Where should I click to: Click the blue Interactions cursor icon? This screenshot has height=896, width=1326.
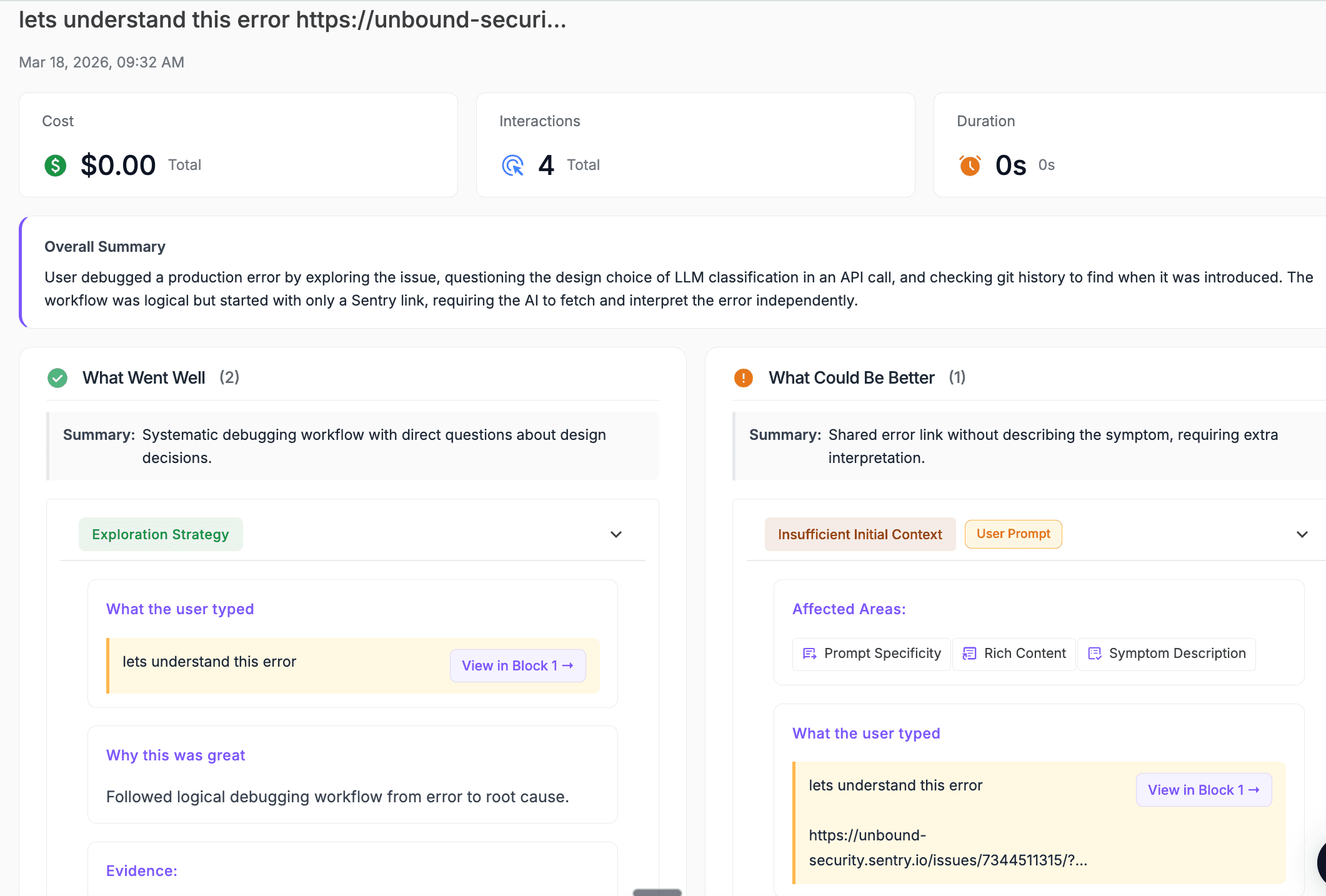click(x=512, y=165)
